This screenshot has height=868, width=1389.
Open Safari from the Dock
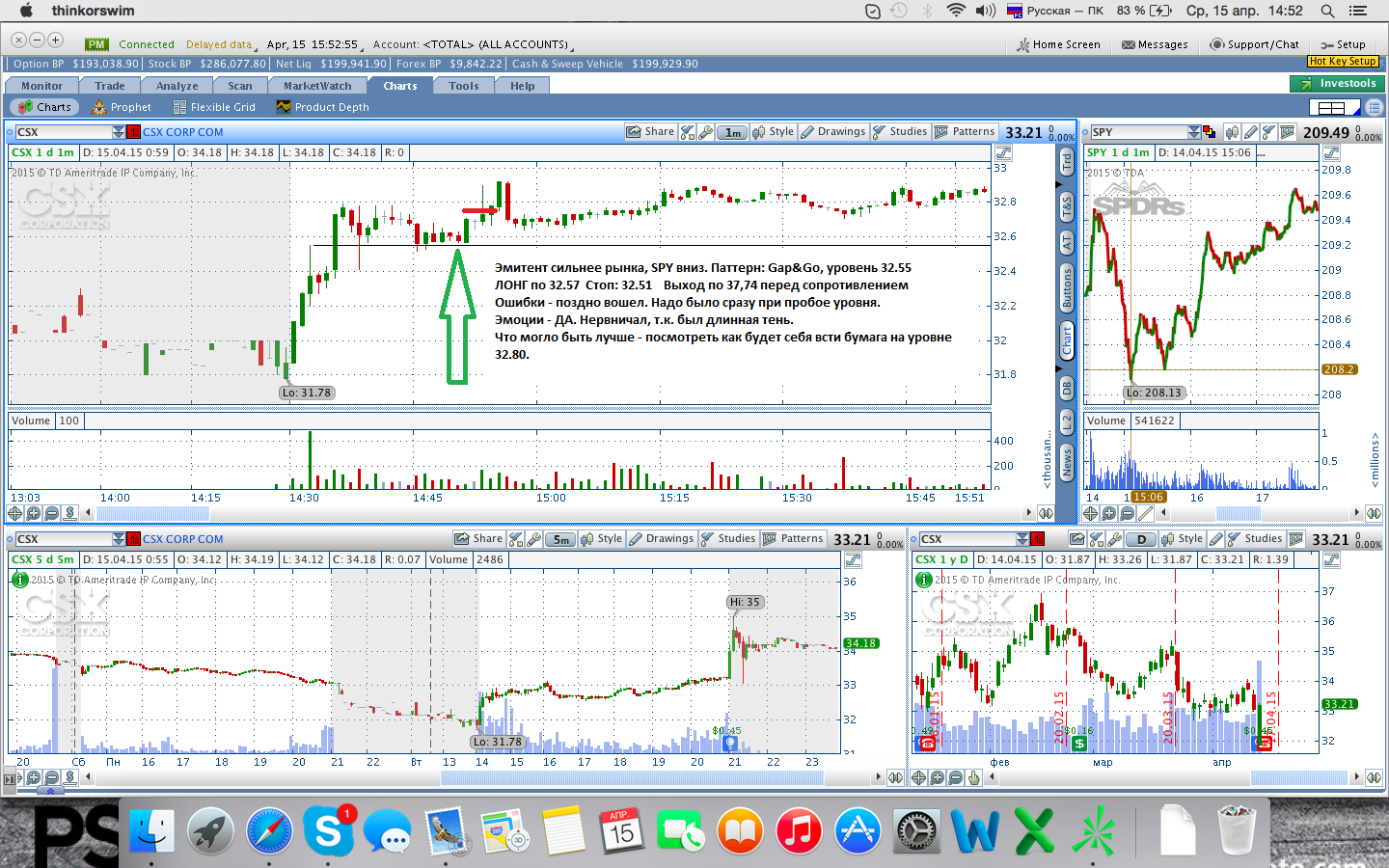point(269,830)
